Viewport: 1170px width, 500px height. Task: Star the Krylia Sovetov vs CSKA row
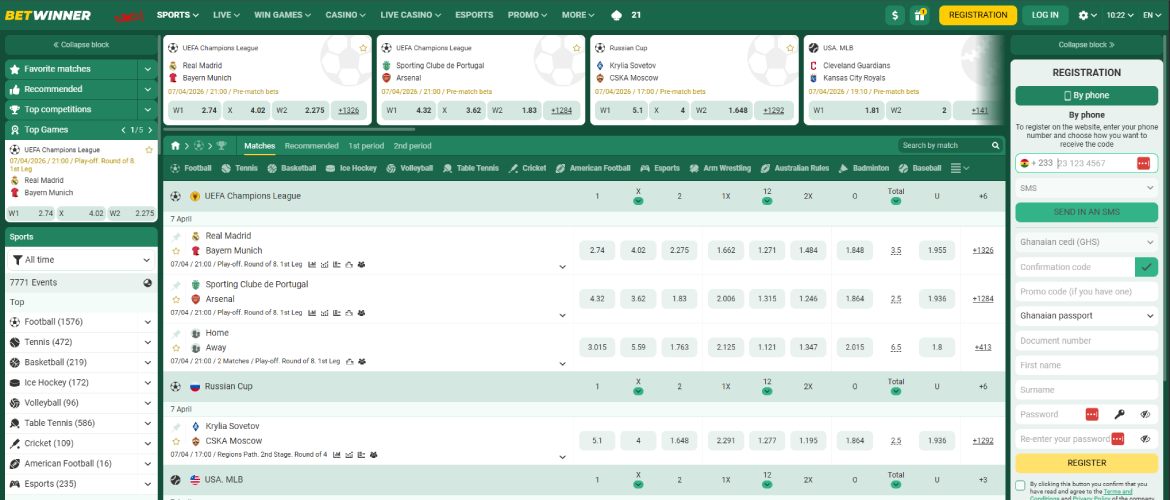(x=176, y=441)
